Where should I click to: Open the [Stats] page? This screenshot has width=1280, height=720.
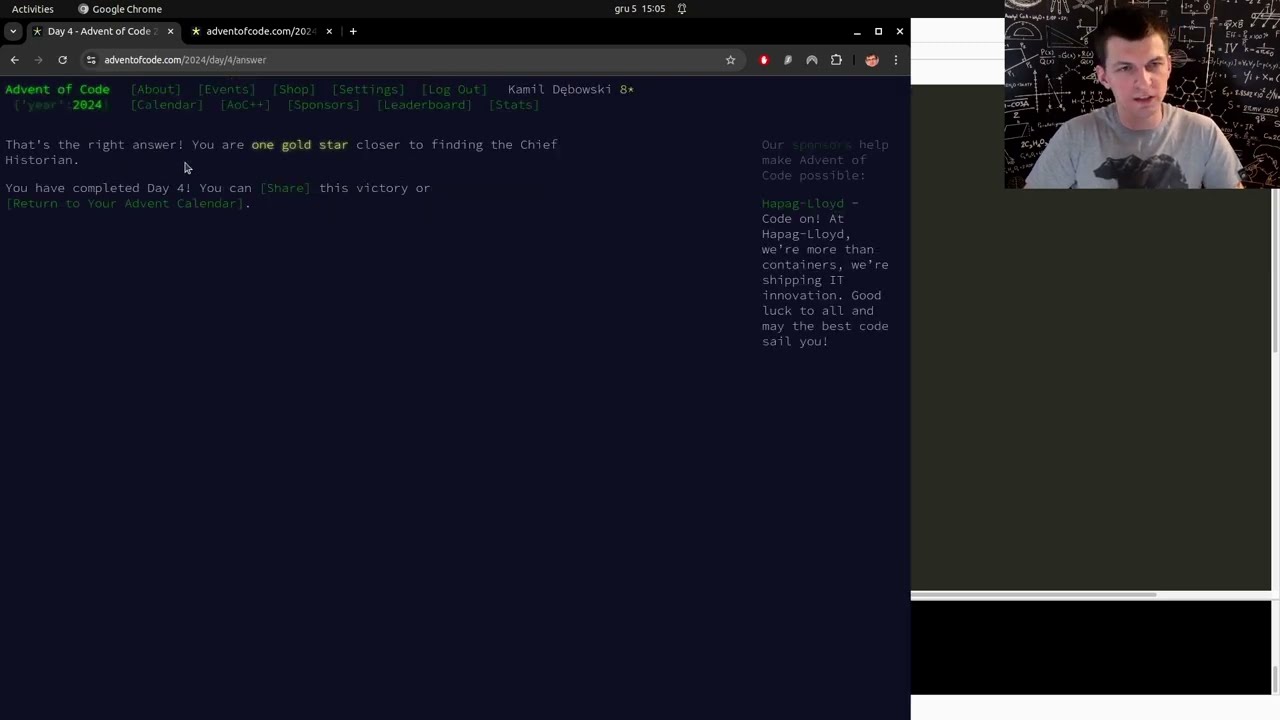pyautogui.click(x=514, y=105)
